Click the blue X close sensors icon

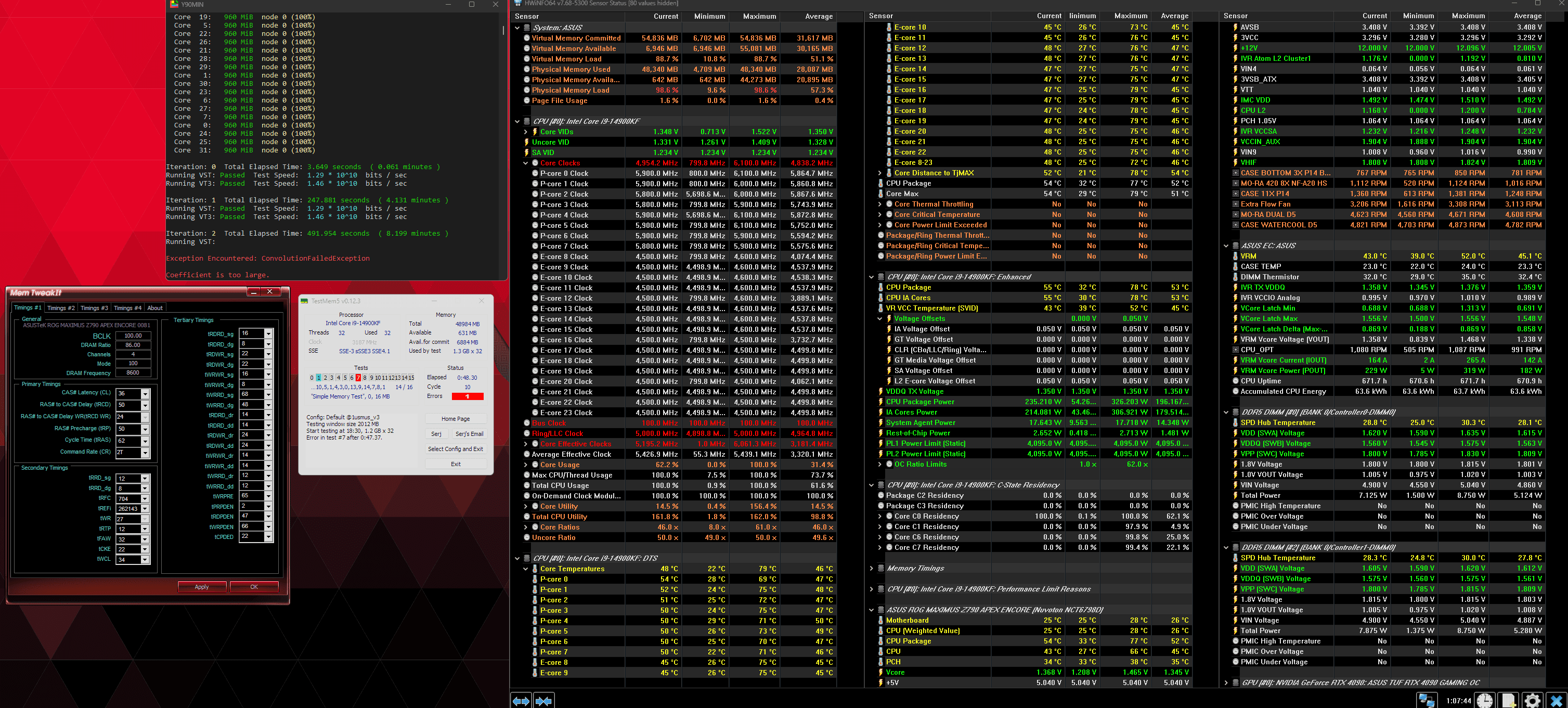point(1556,700)
